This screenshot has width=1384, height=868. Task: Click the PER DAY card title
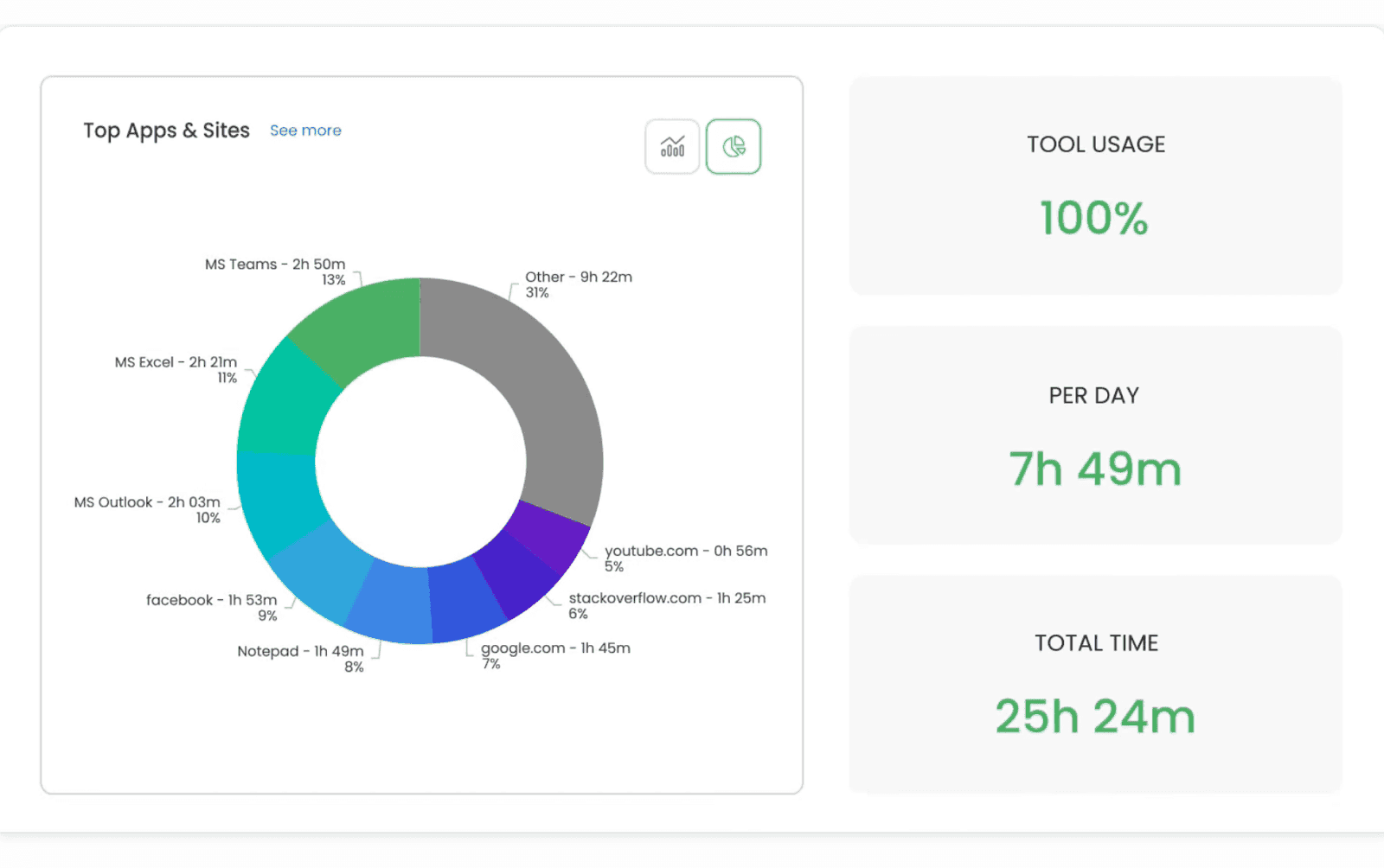[x=1094, y=396]
